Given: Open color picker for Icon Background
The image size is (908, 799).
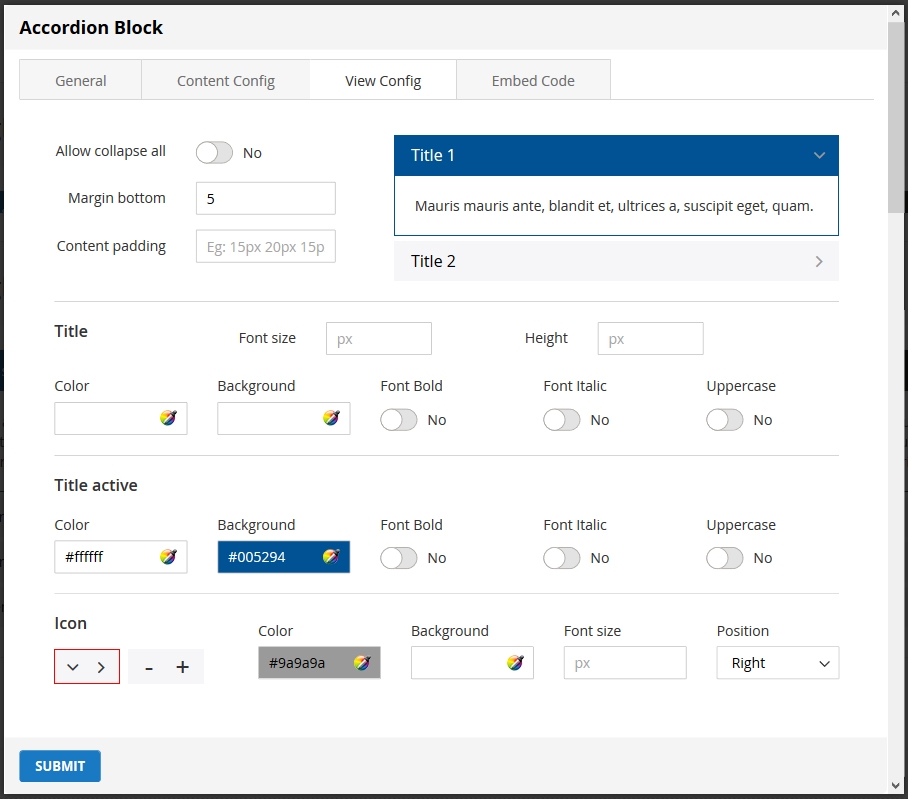Looking at the screenshot, I should coord(515,663).
